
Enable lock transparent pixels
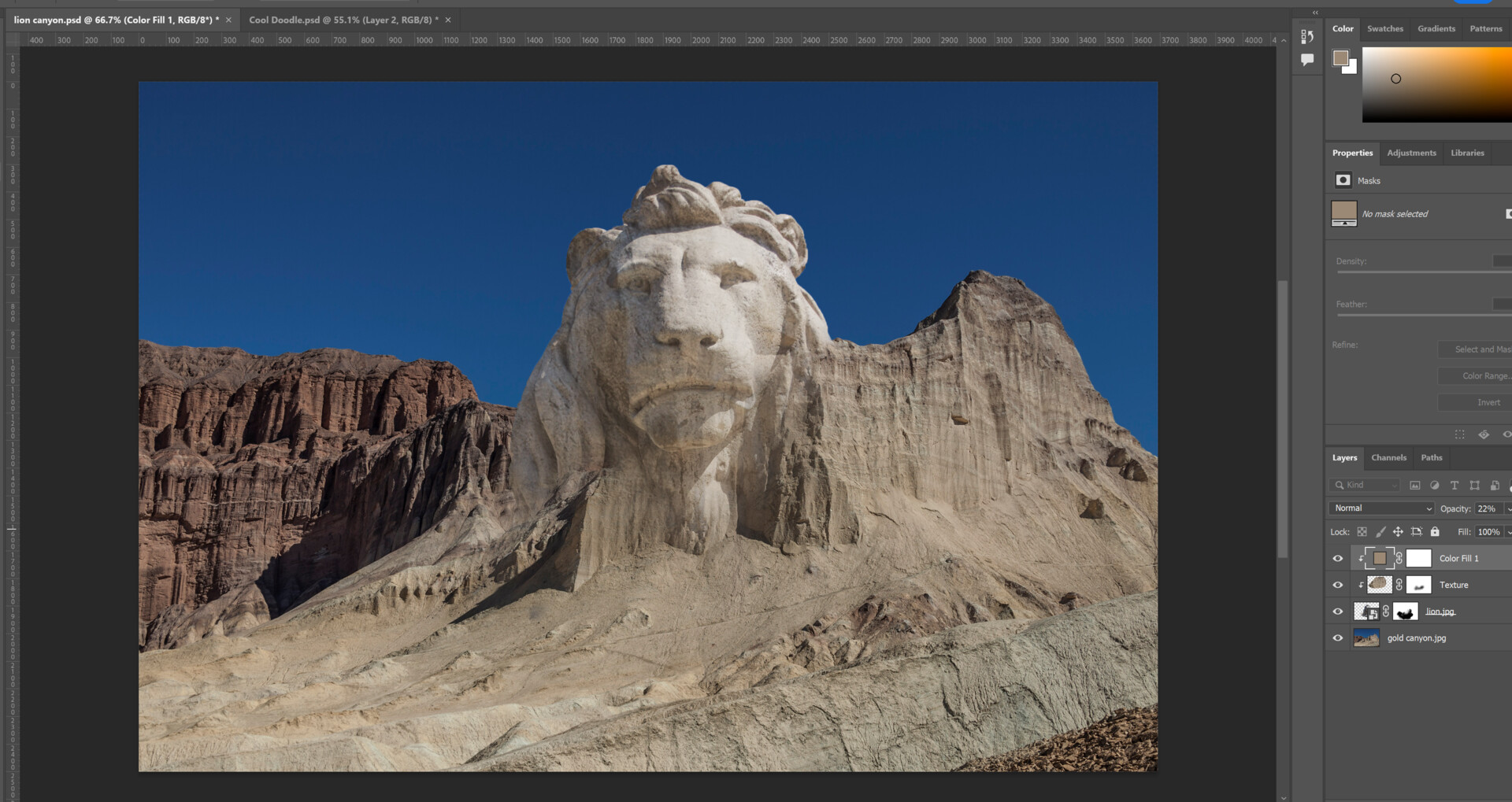pos(1362,533)
